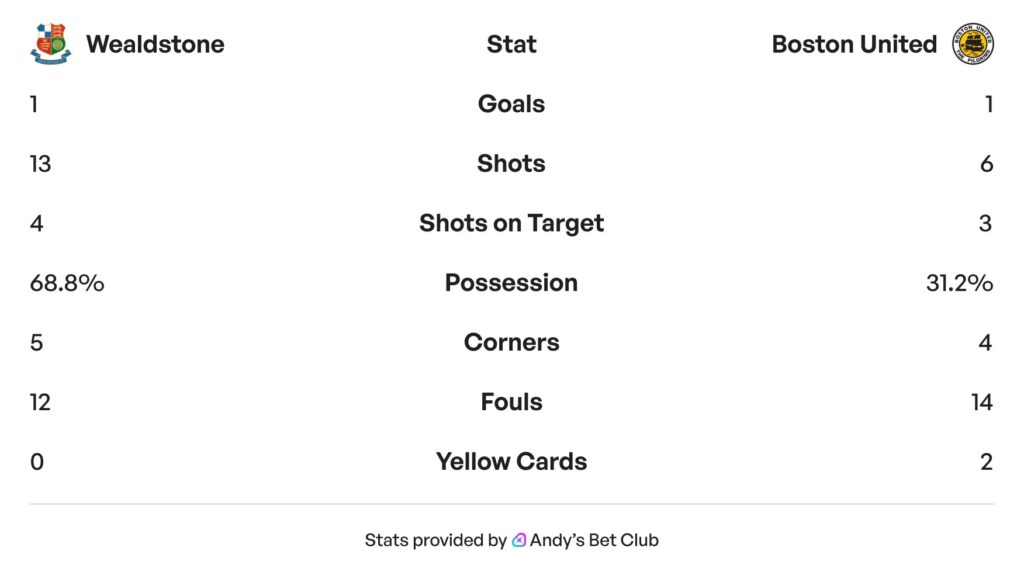The image size is (1024, 575).
Task: Click Wealdstone's 68.8% possession value
Action: 67,283
